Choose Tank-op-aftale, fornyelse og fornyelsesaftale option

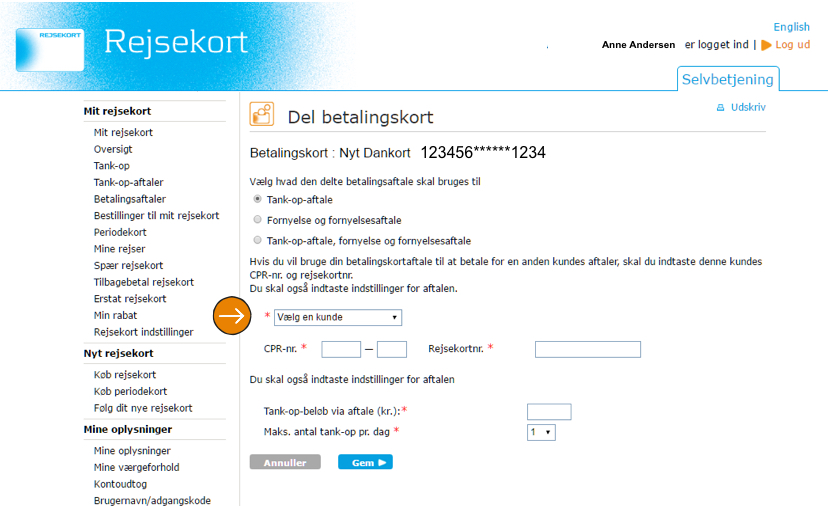(258, 241)
